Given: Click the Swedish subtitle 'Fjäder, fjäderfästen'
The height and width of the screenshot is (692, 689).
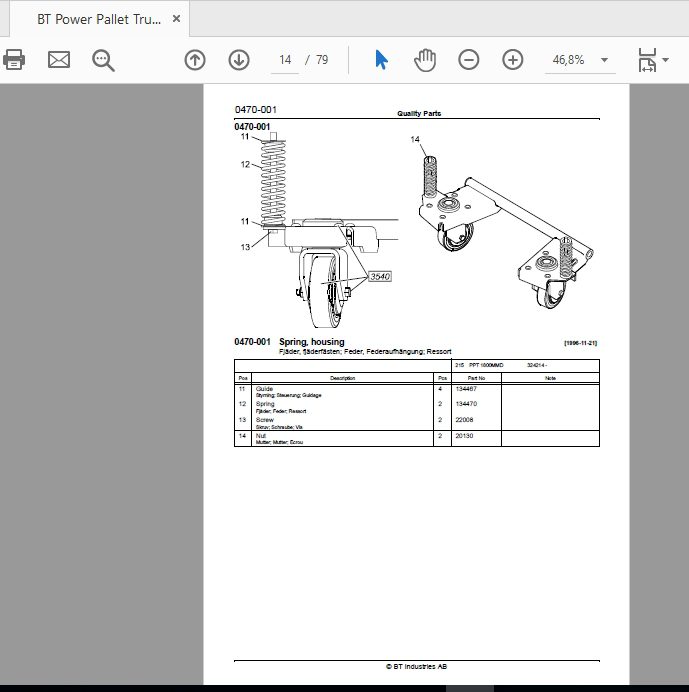Looking at the screenshot, I should coord(309,352).
